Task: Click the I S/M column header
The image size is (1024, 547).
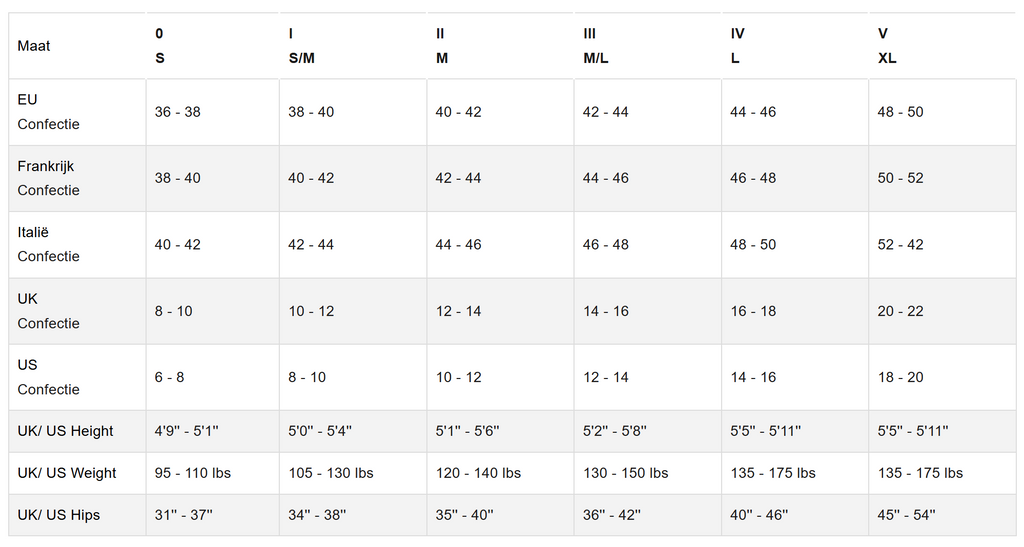Action: click(x=301, y=46)
